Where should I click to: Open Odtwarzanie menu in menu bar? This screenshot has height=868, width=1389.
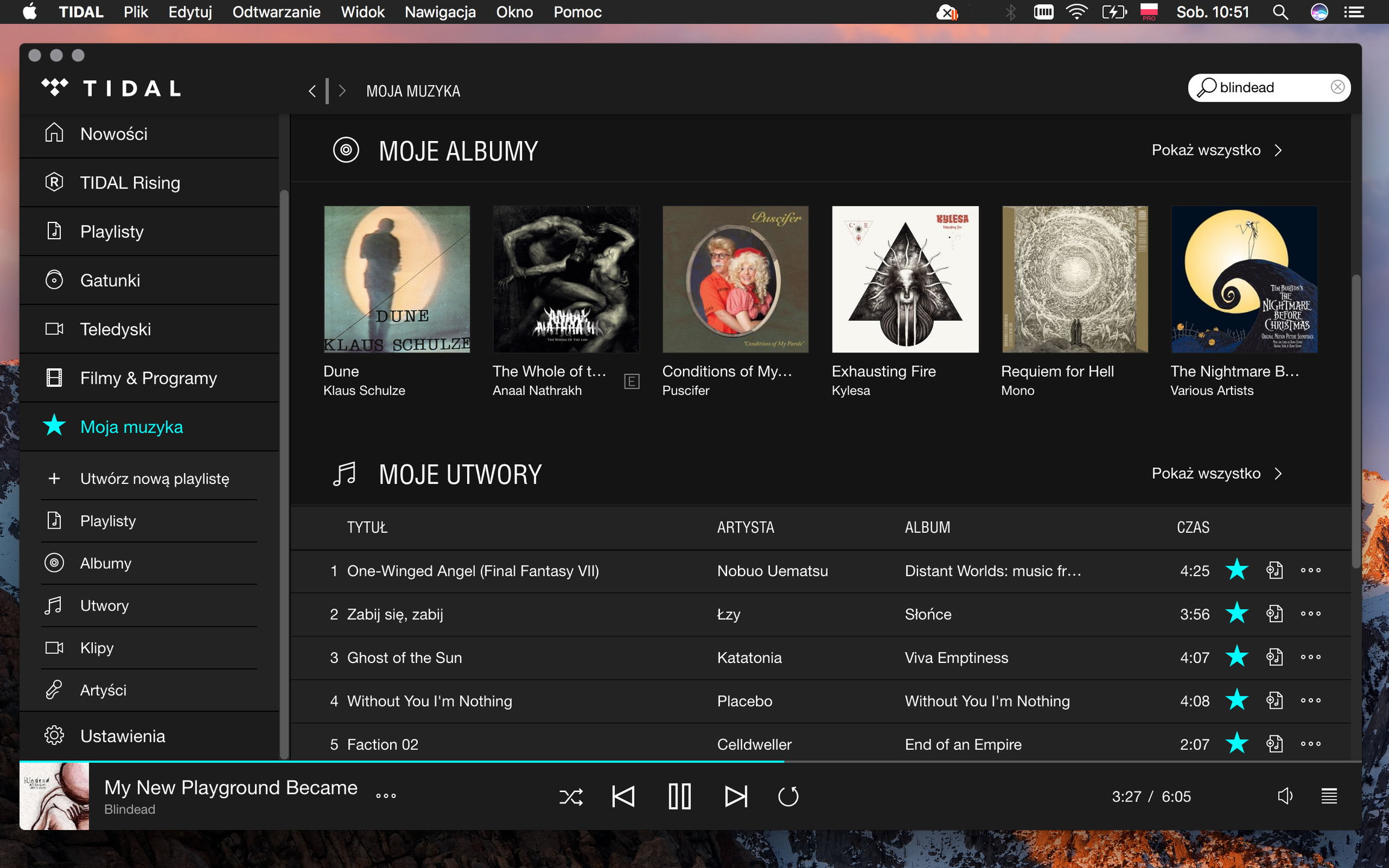[x=276, y=12]
